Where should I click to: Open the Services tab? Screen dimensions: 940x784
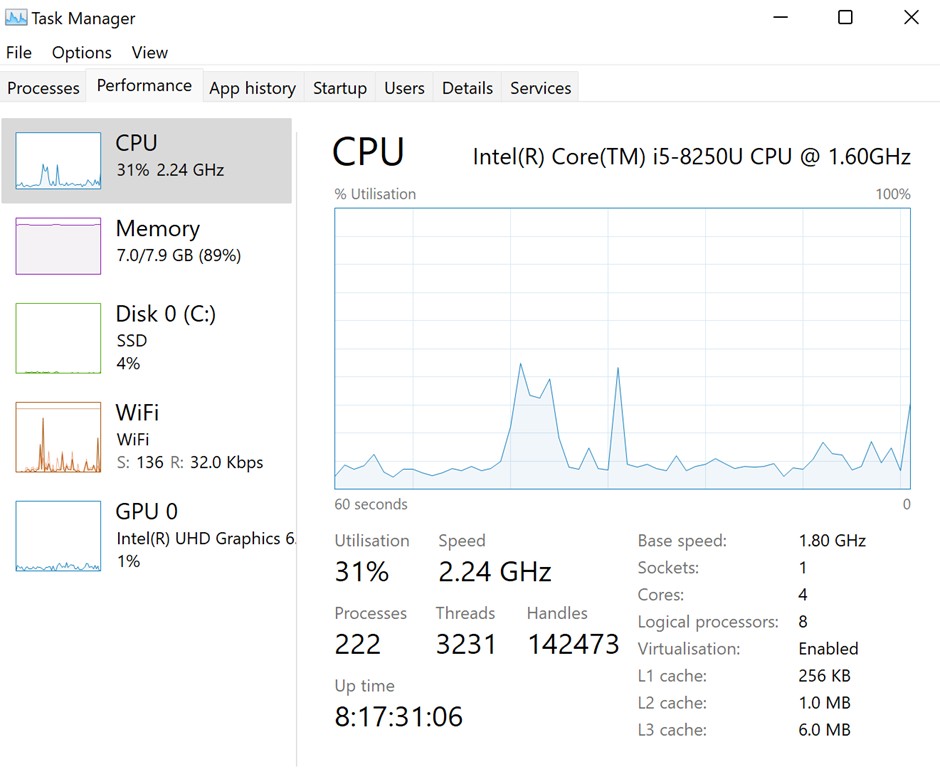click(x=539, y=88)
